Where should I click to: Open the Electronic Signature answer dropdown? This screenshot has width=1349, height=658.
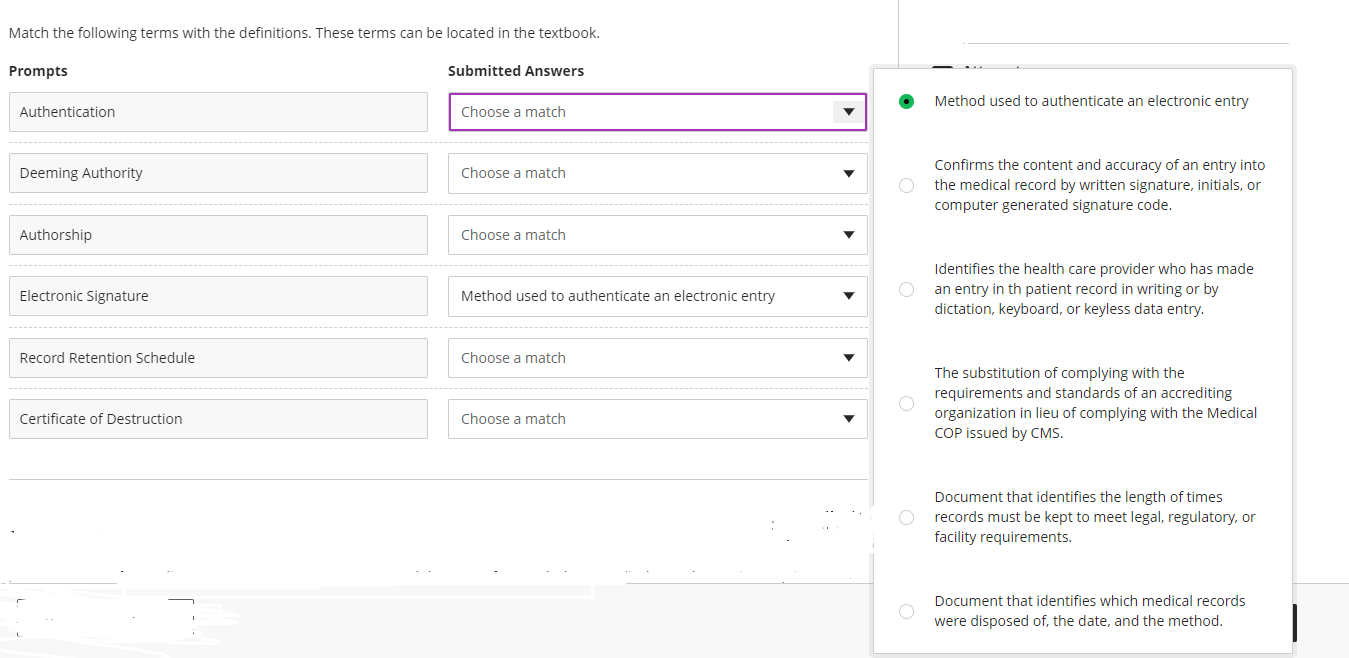click(x=640, y=296)
